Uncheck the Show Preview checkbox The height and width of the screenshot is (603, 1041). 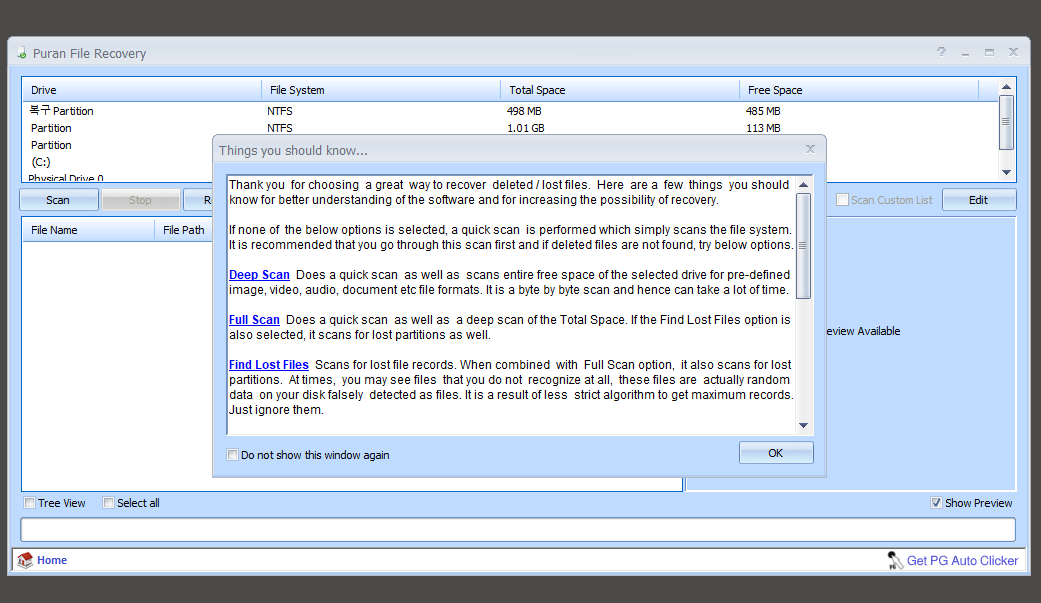point(936,503)
